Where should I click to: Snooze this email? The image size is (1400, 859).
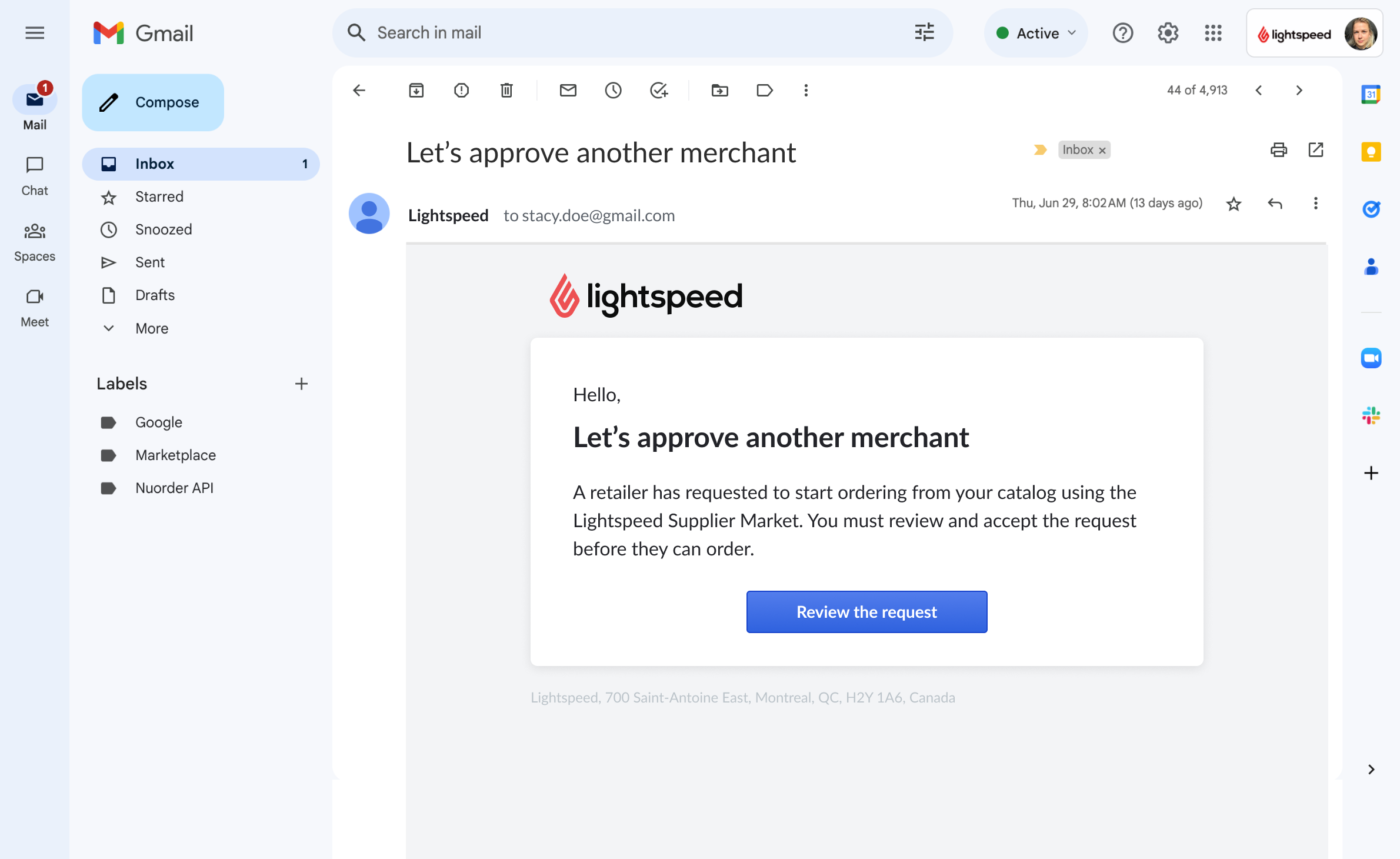point(613,91)
